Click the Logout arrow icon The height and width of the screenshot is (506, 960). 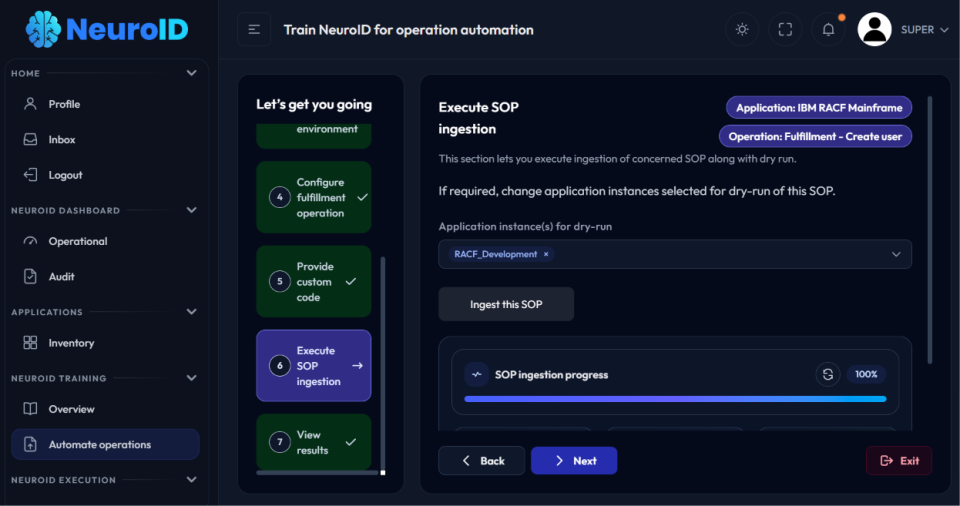point(30,175)
